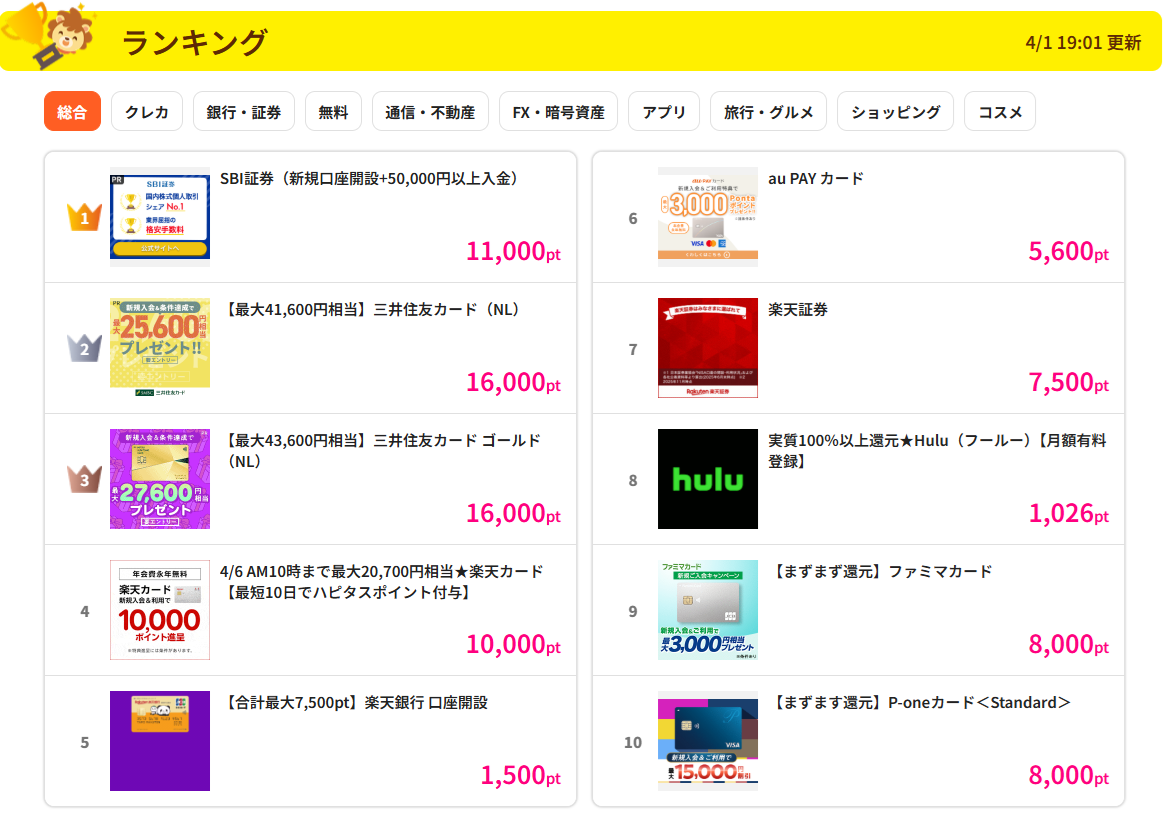
Task: Switch to the クレカ tab
Action: [x=146, y=111]
